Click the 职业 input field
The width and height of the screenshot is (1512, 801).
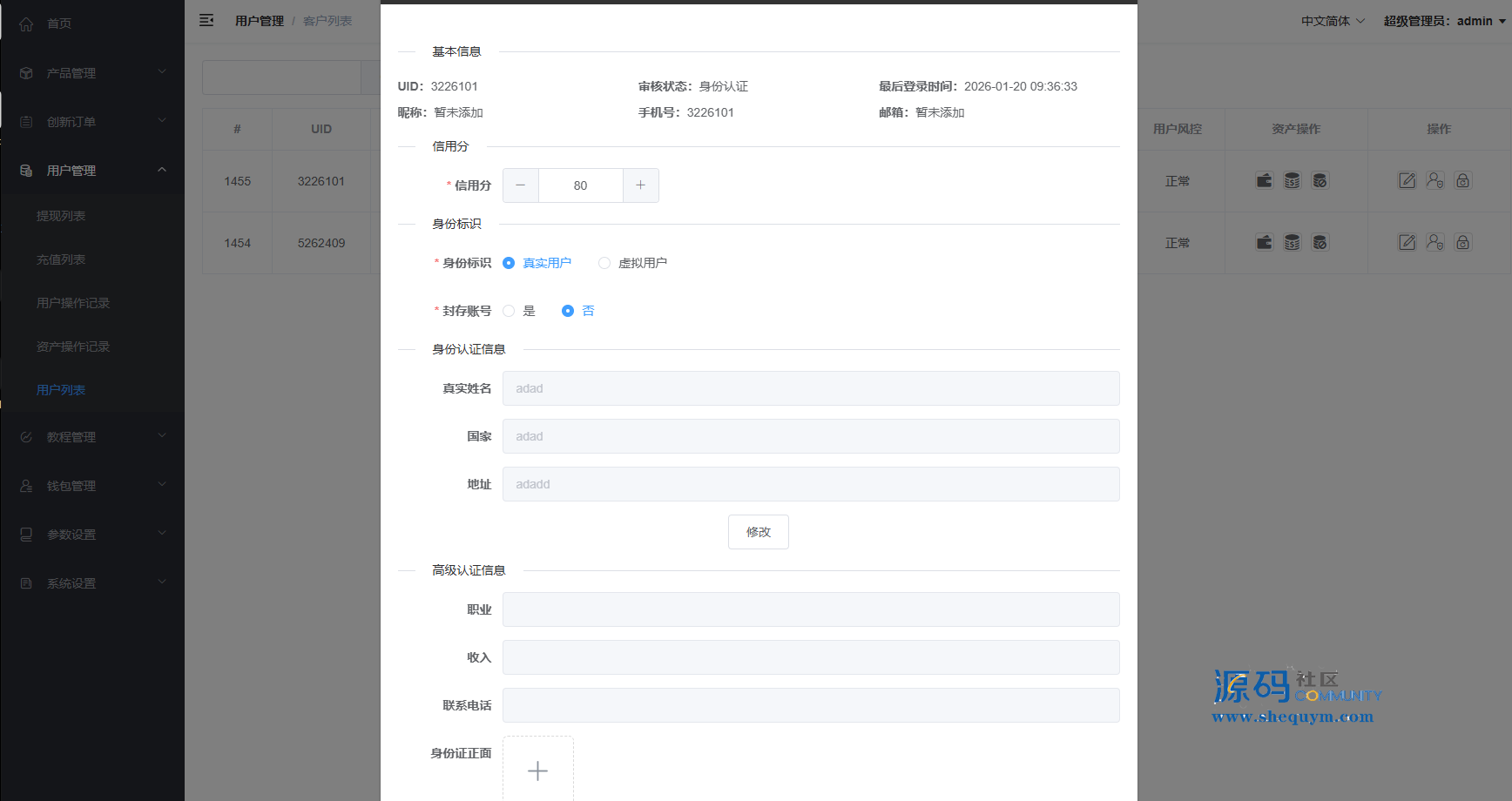click(810, 609)
